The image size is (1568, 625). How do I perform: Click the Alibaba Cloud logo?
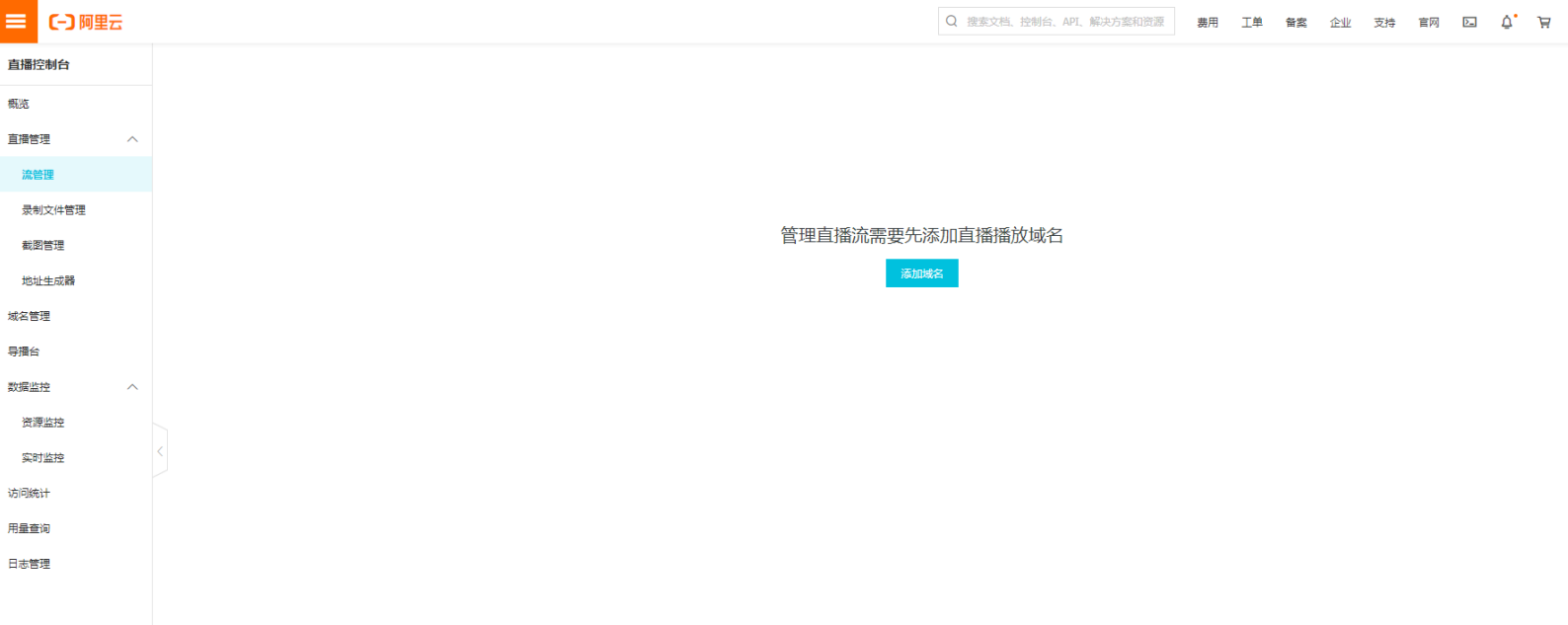86,22
